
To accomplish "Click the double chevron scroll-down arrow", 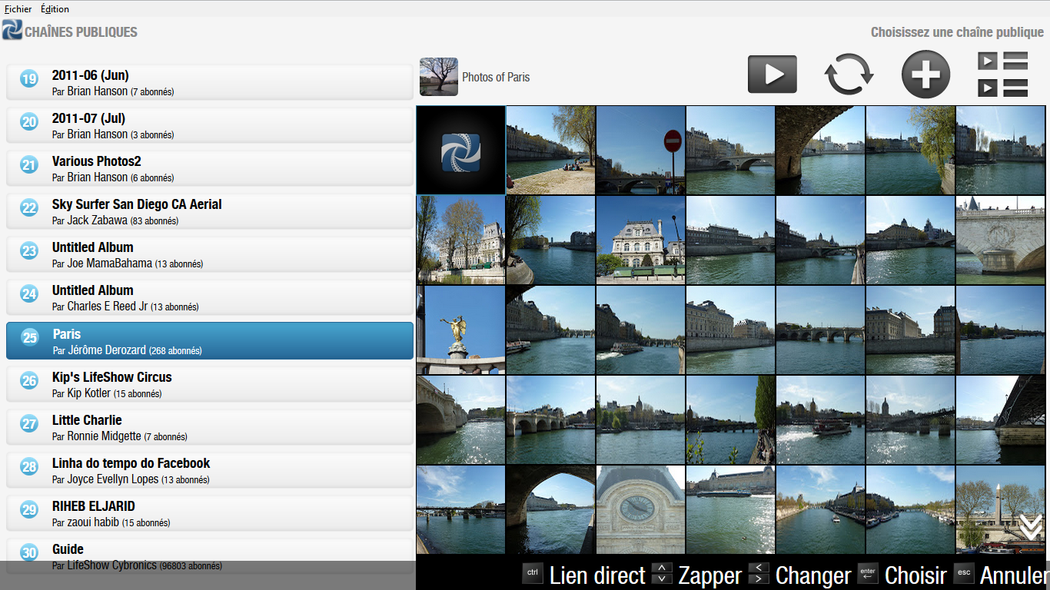I will [1030, 527].
